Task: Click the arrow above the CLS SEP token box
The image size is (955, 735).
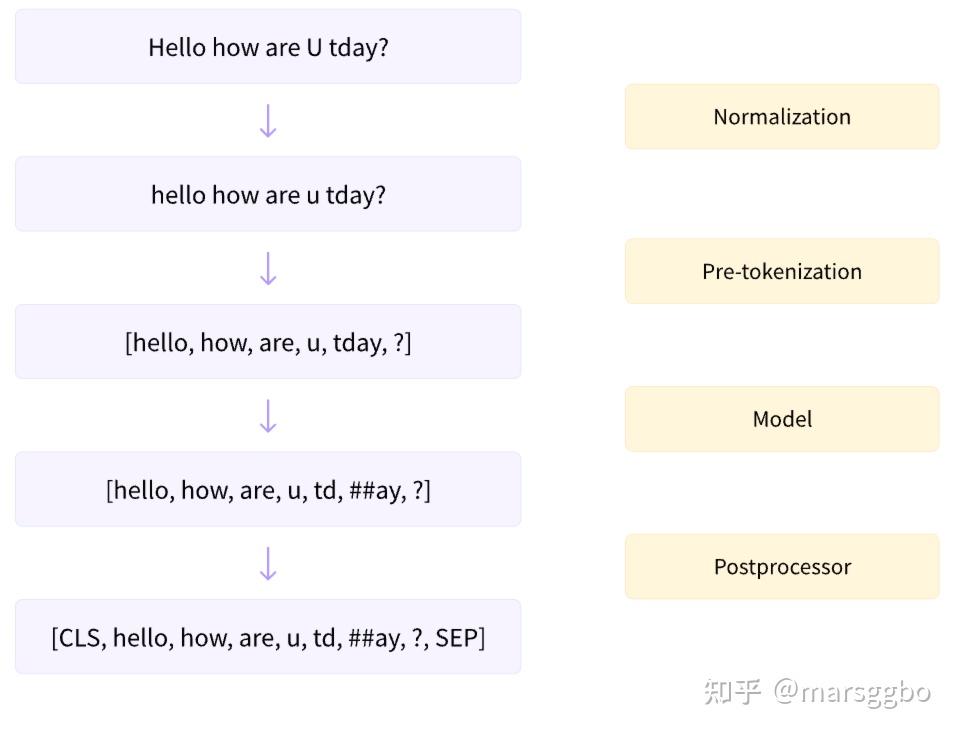Action: 268,563
